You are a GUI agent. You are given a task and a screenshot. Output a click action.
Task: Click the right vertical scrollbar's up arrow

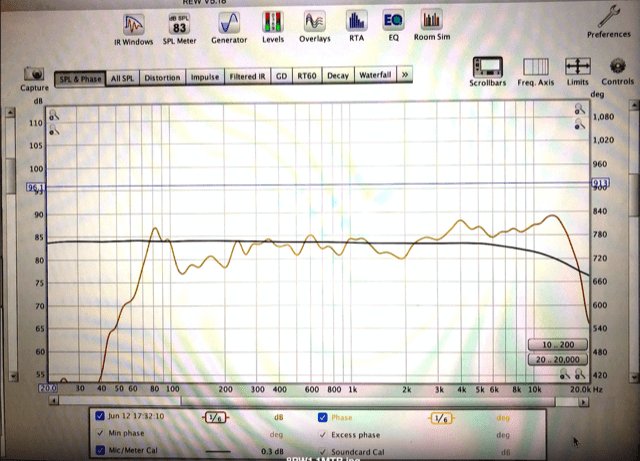click(x=633, y=105)
